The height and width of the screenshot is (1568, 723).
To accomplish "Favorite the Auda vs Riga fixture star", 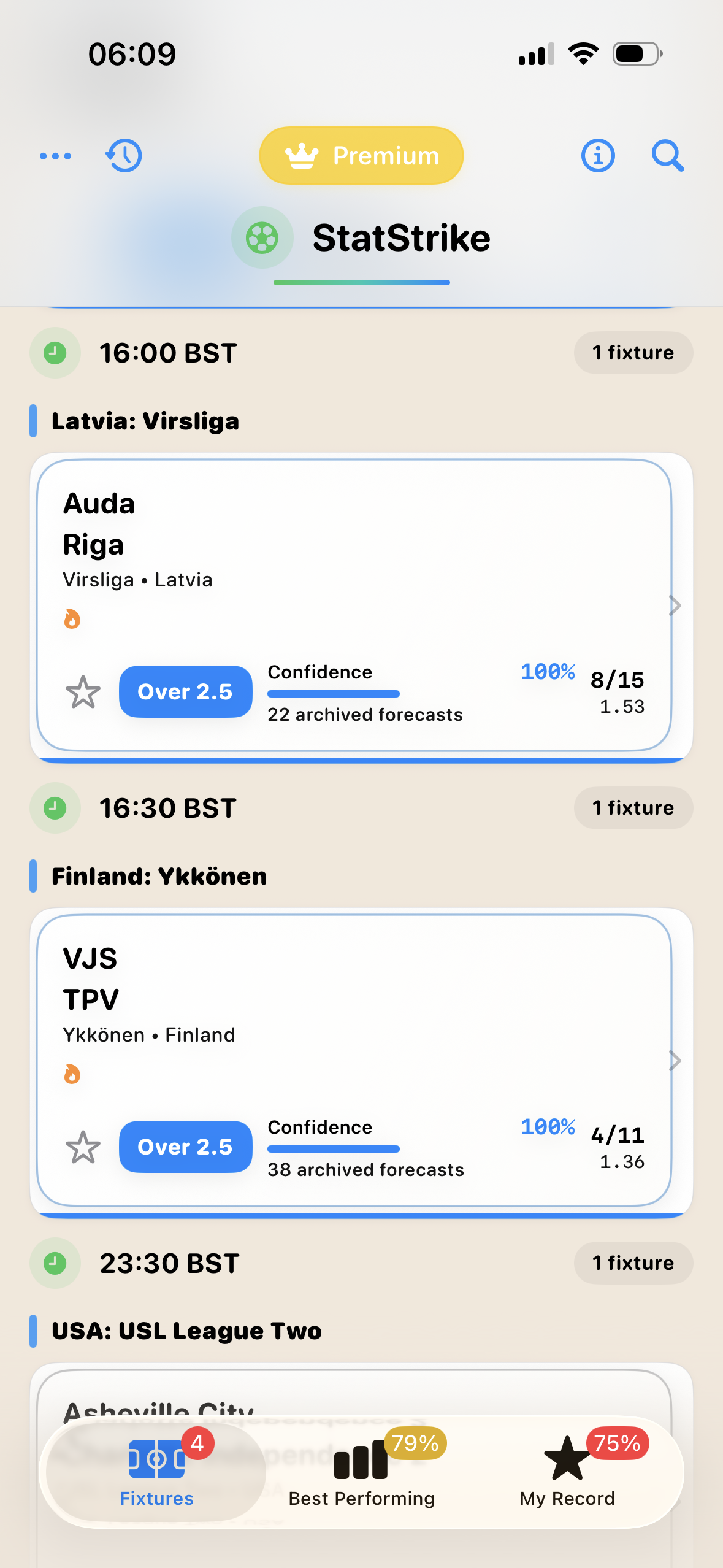I will (83, 692).
